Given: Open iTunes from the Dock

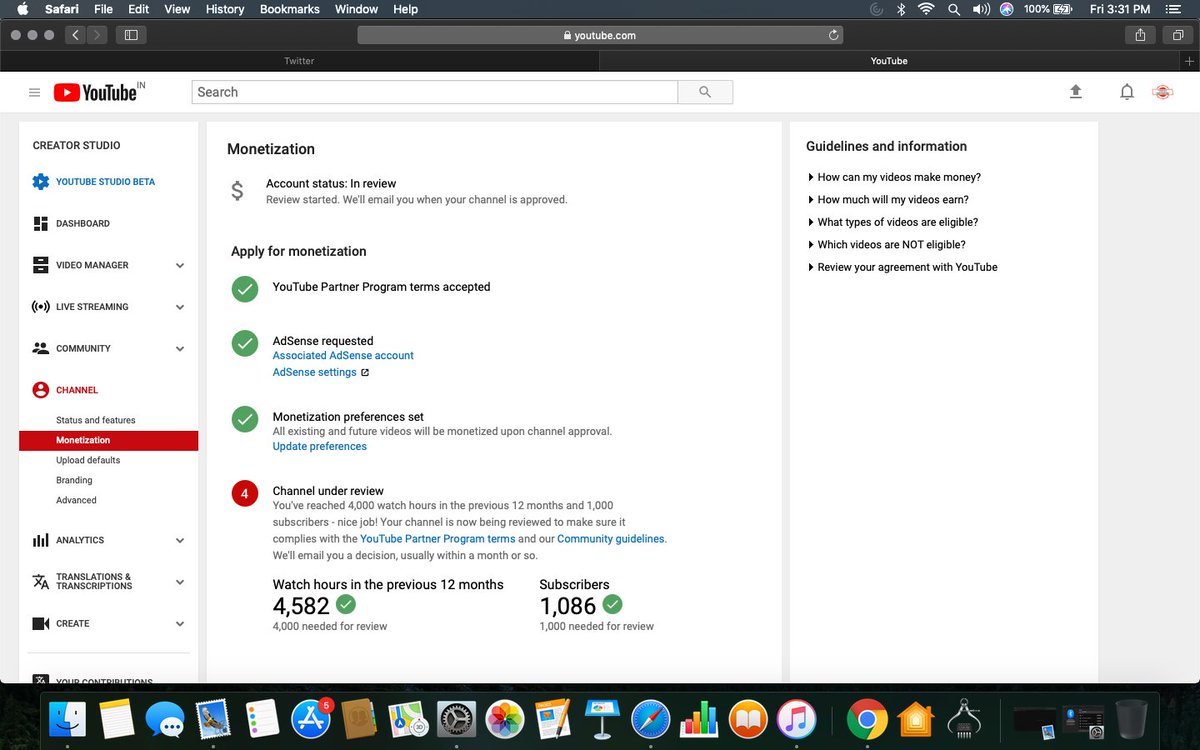Looking at the screenshot, I should tap(796, 718).
